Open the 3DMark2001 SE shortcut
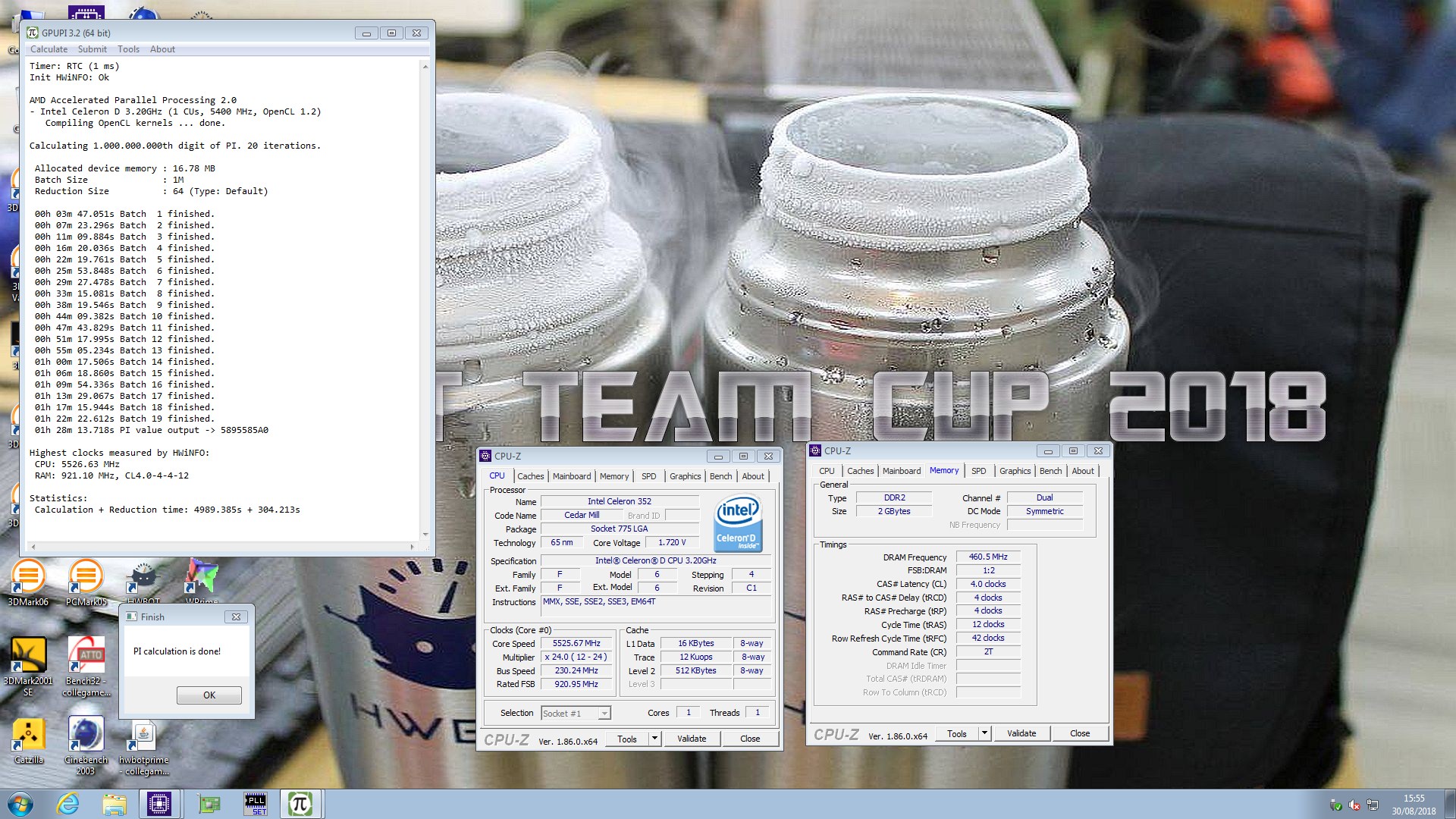This screenshot has height=819, width=1456. tap(28, 666)
